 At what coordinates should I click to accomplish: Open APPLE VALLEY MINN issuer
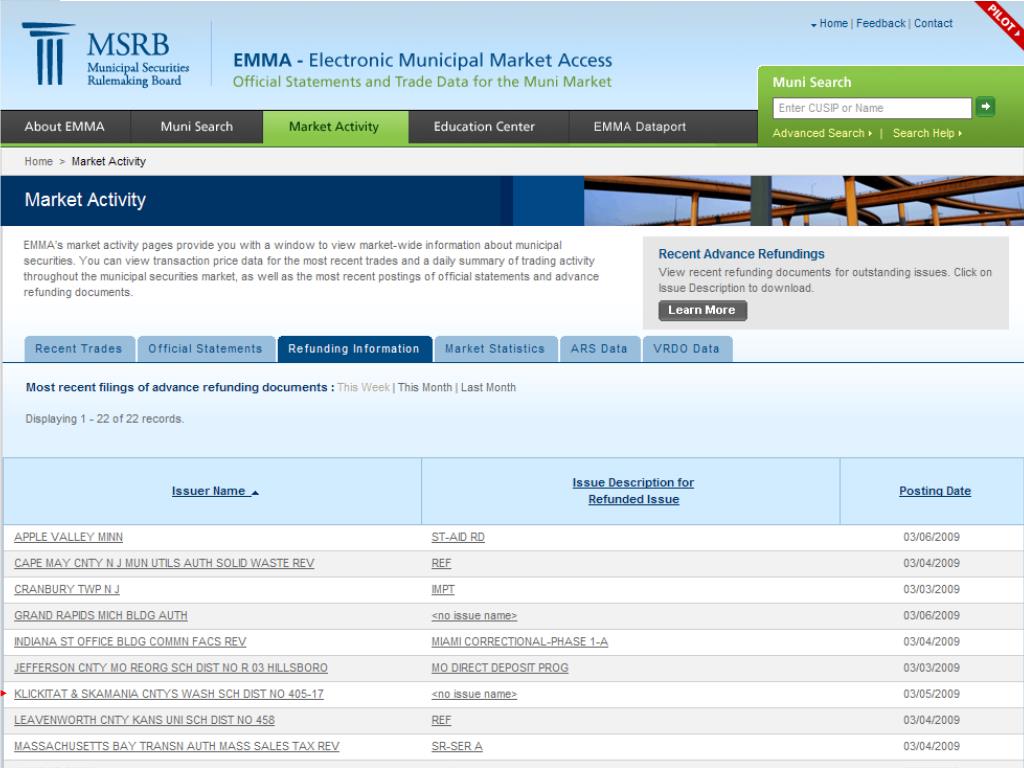[x=69, y=537]
